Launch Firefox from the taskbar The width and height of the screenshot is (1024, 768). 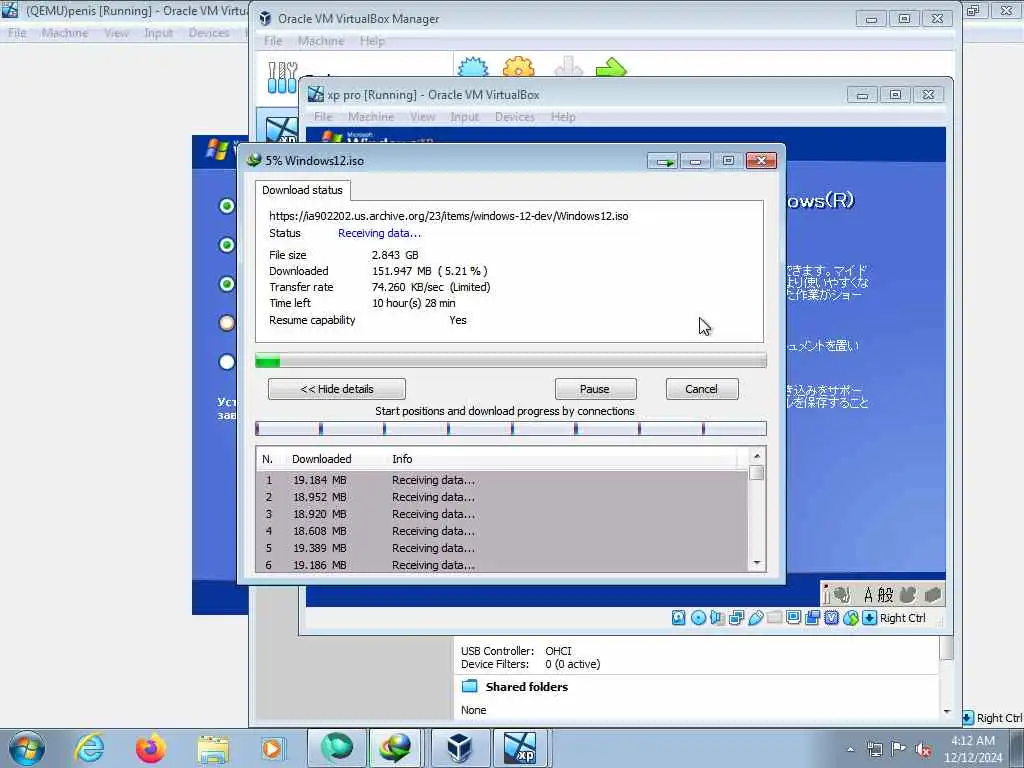pyautogui.click(x=151, y=748)
